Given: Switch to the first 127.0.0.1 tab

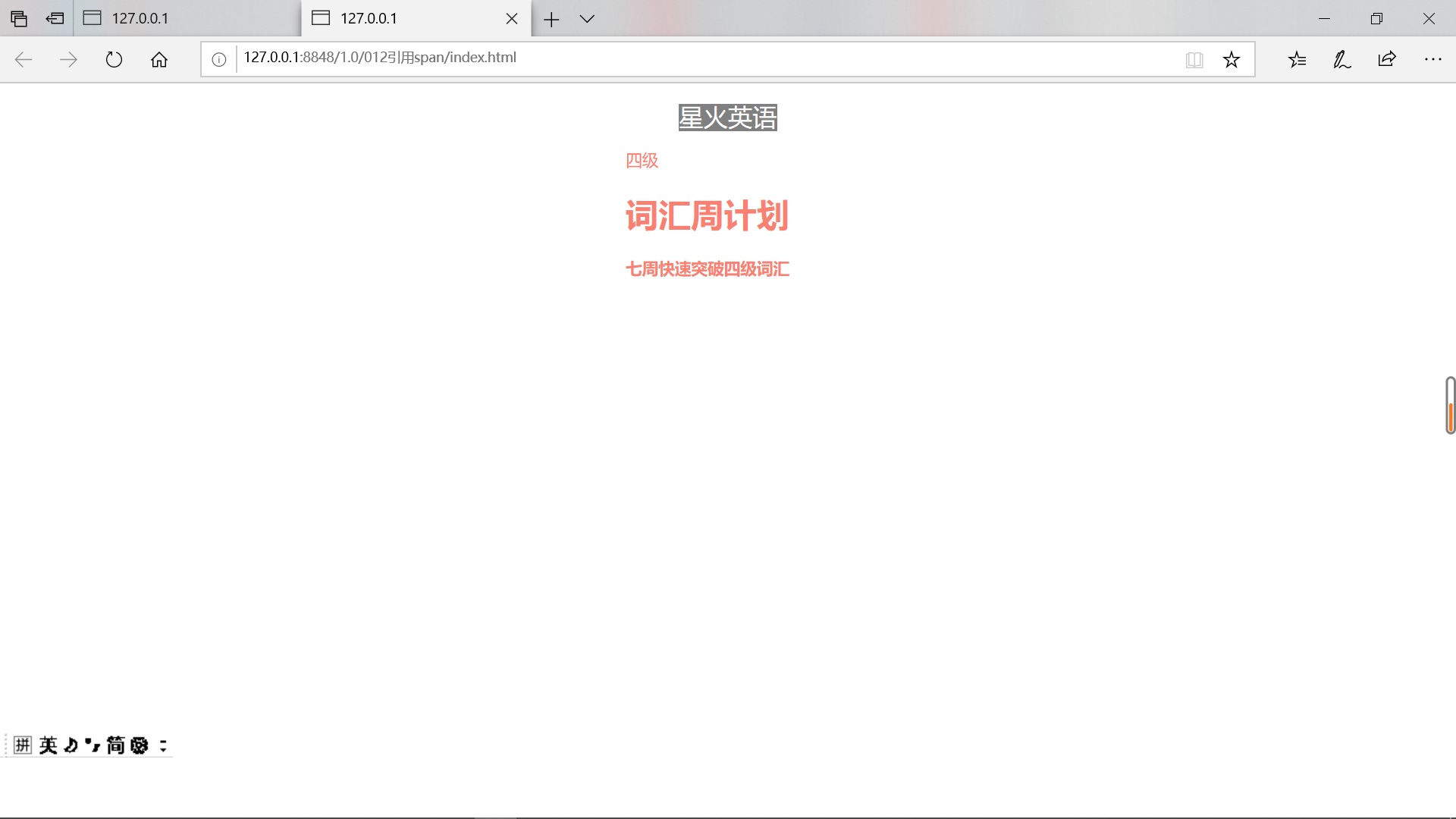Looking at the screenshot, I should (x=186, y=18).
